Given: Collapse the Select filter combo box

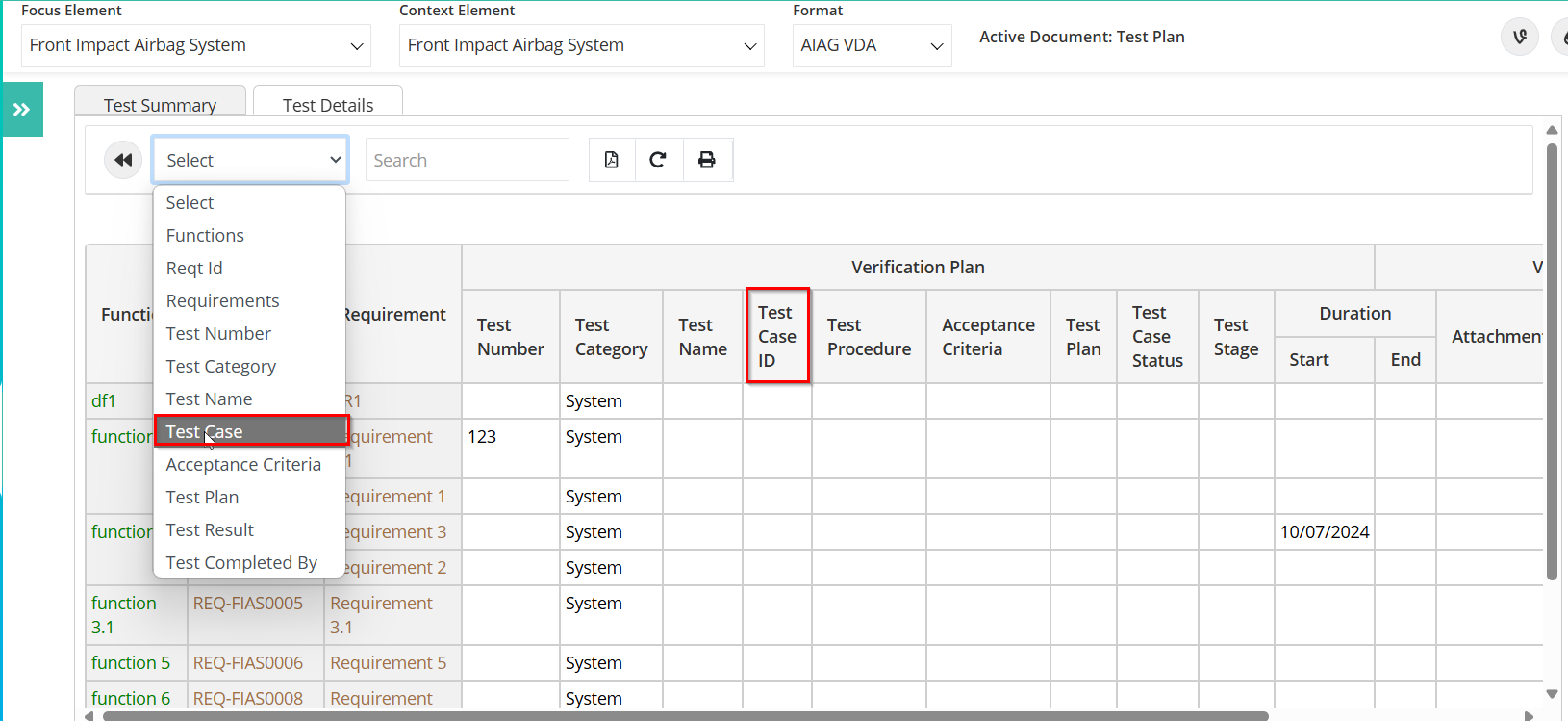Looking at the screenshot, I should tap(250, 160).
